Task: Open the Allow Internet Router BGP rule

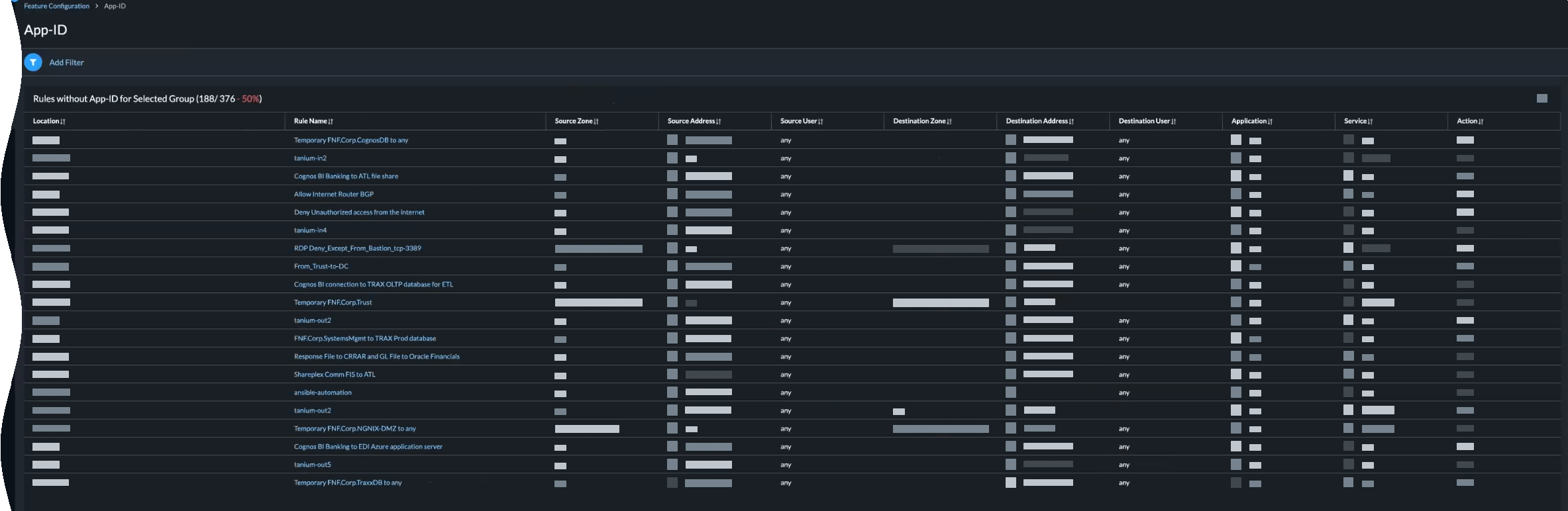Action: pyautogui.click(x=334, y=194)
